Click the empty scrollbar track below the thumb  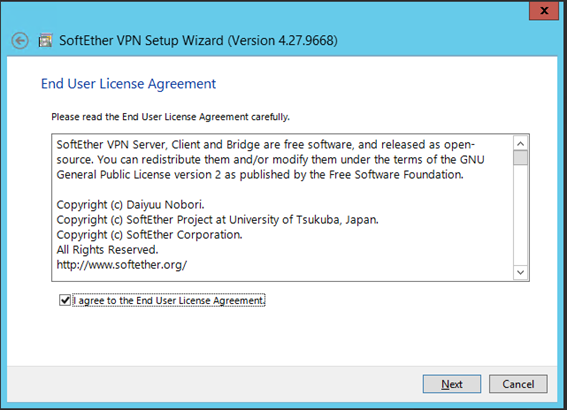coord(520,215)
